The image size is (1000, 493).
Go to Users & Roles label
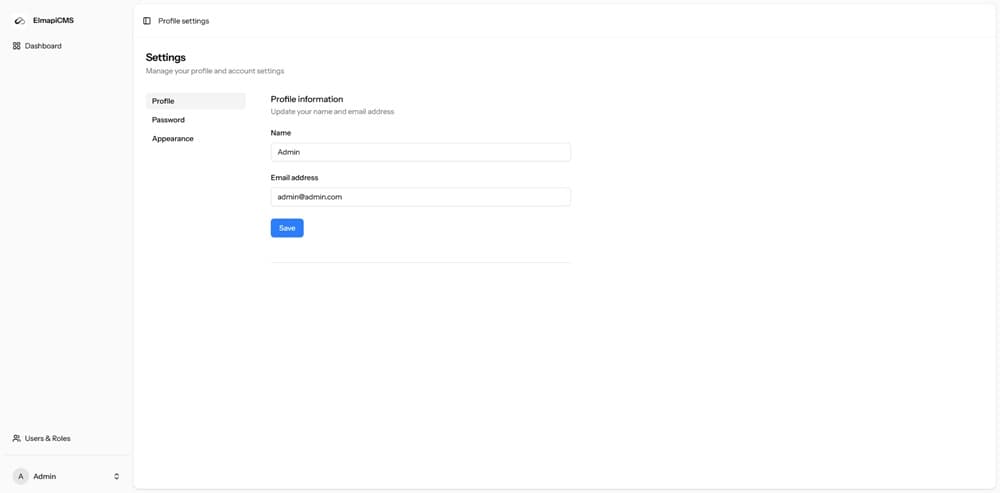pyautogui.click(x=48, y=439)
